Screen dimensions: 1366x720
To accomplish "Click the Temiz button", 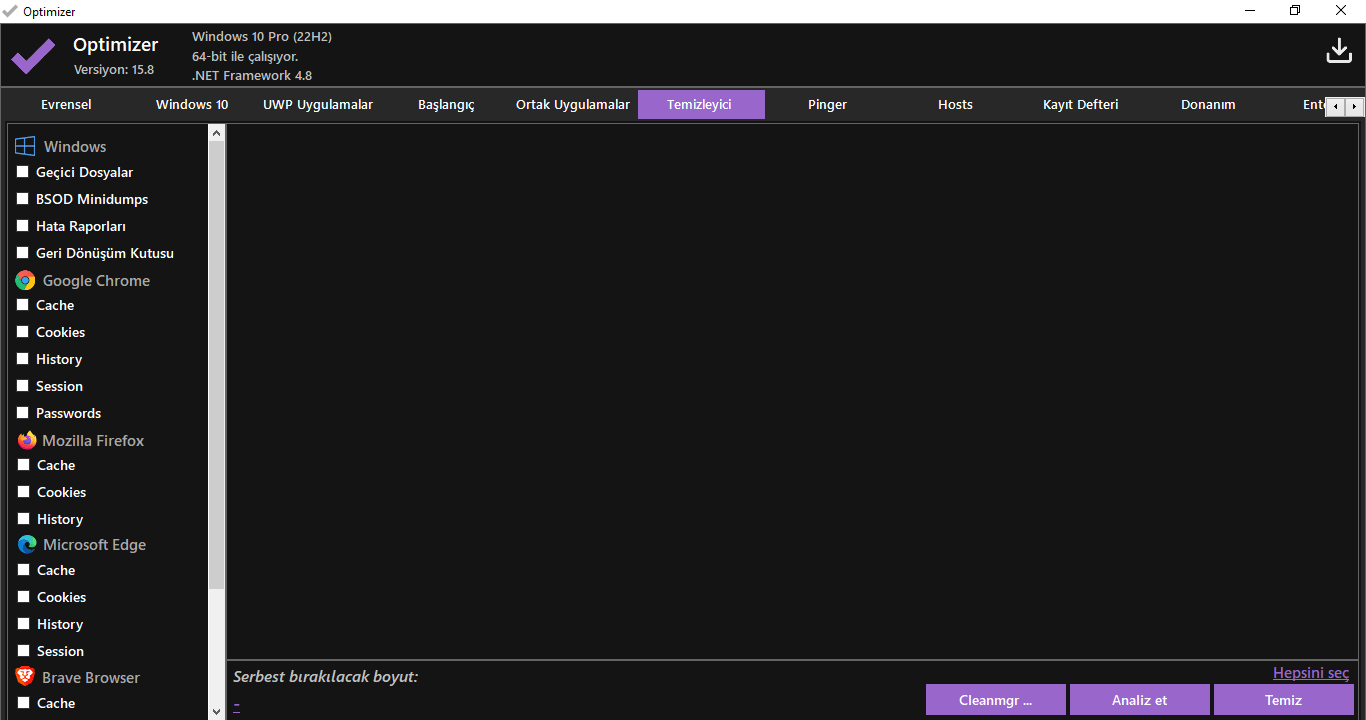I will point(1284,700).
